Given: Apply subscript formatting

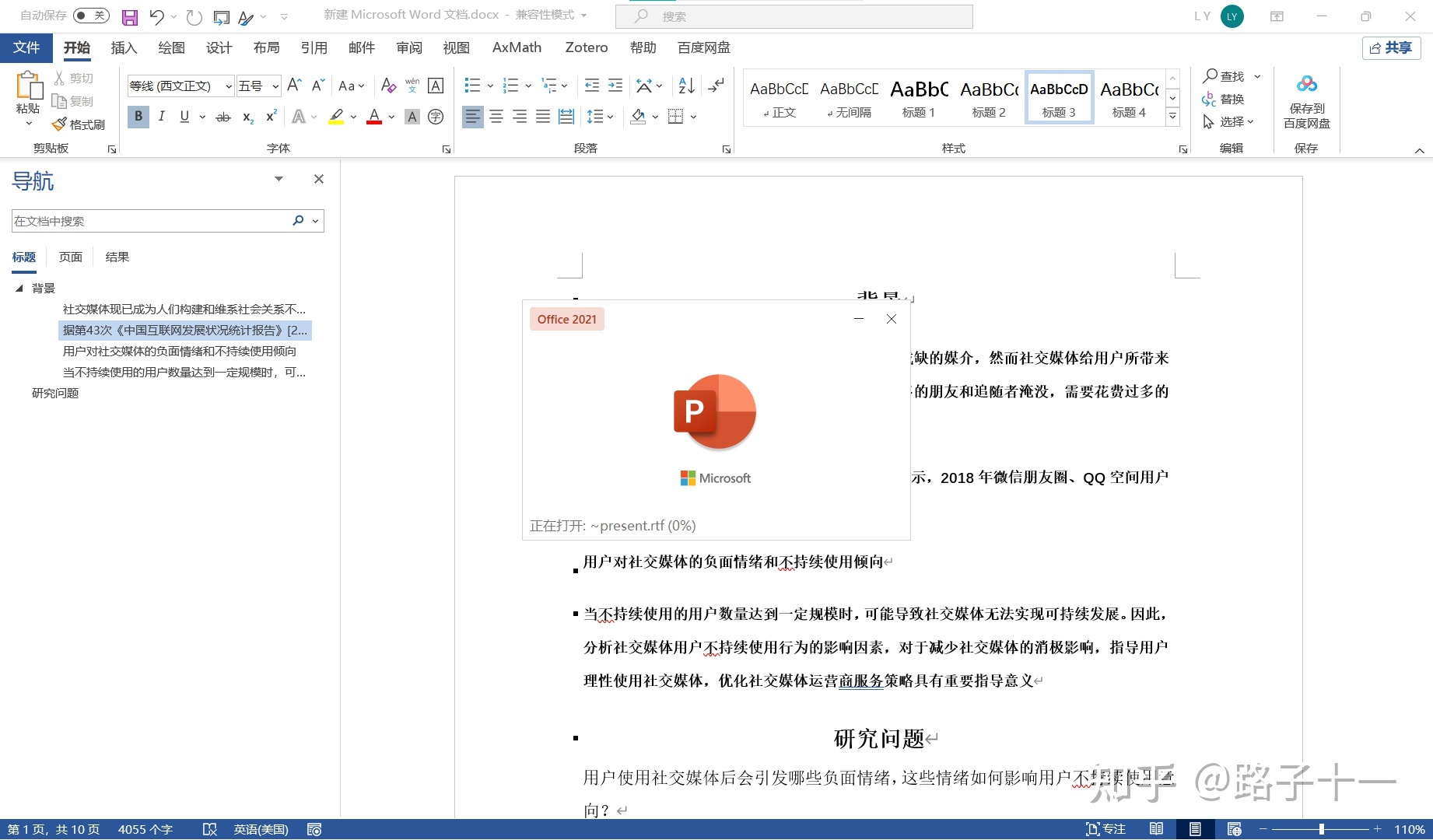Looking at the screenshot, I should 248,117.
